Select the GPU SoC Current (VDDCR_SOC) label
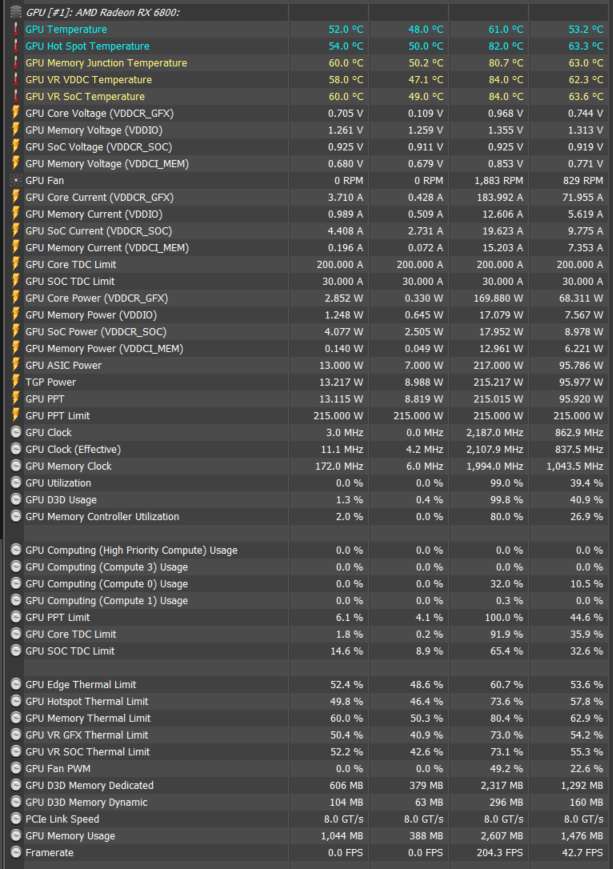The width and height of the screenshot is (613, 869). [x=98, y=231]
